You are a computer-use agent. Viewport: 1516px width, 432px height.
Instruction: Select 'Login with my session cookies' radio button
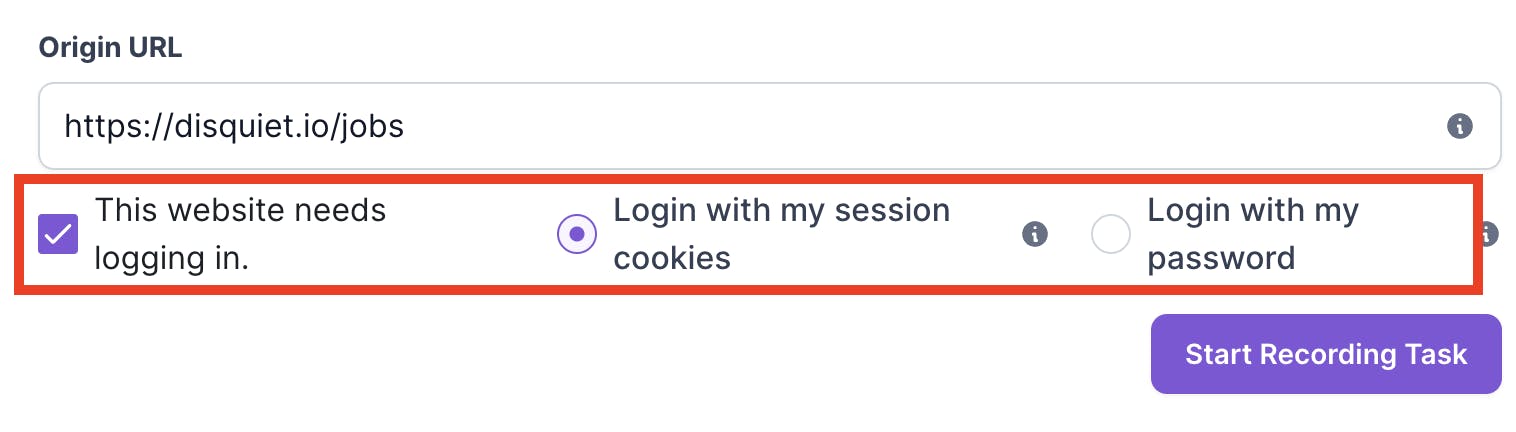(576, 235)
